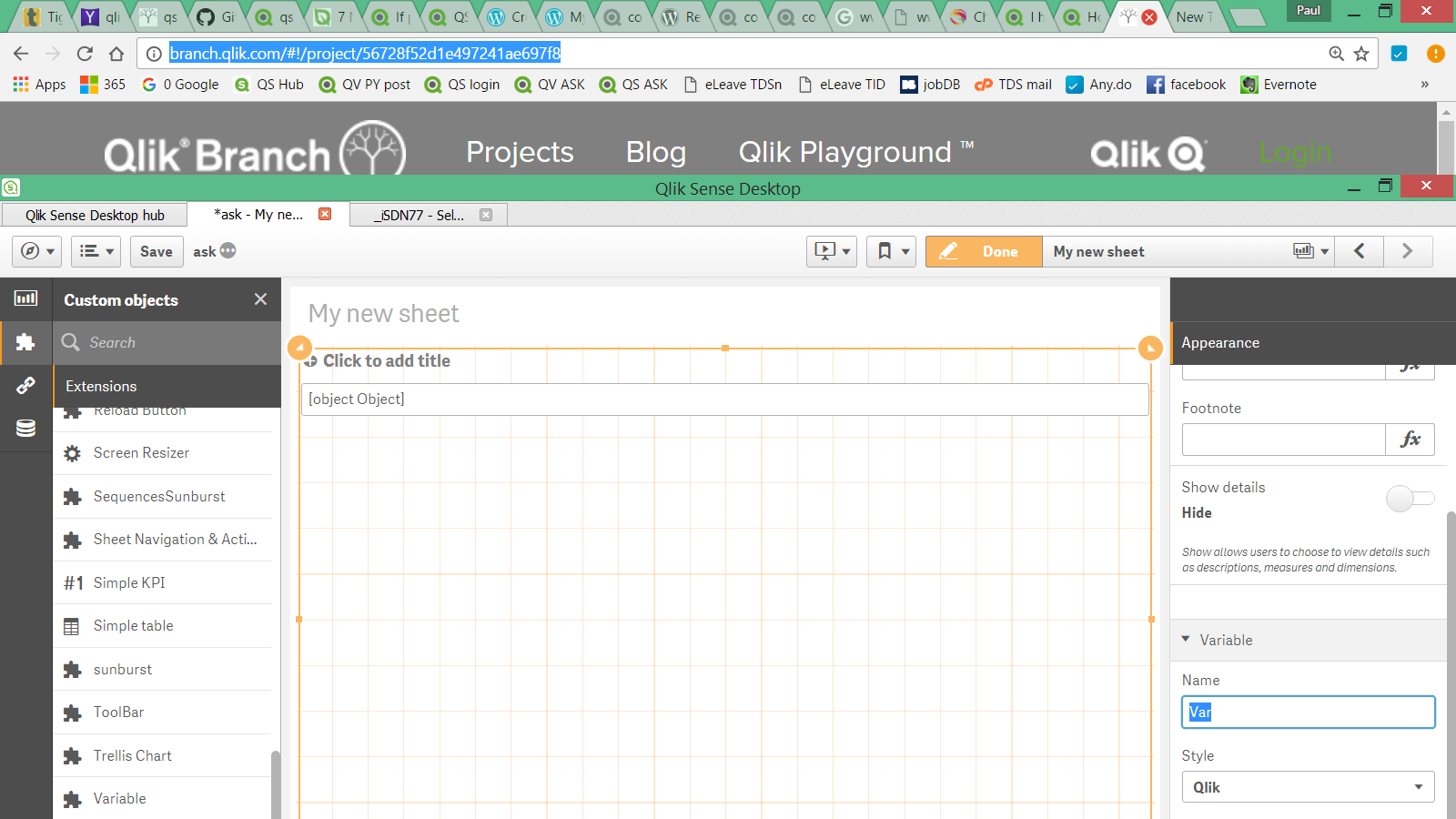
Task: Open Blog in the Qlik Branch nav
Action: point(656,152)
